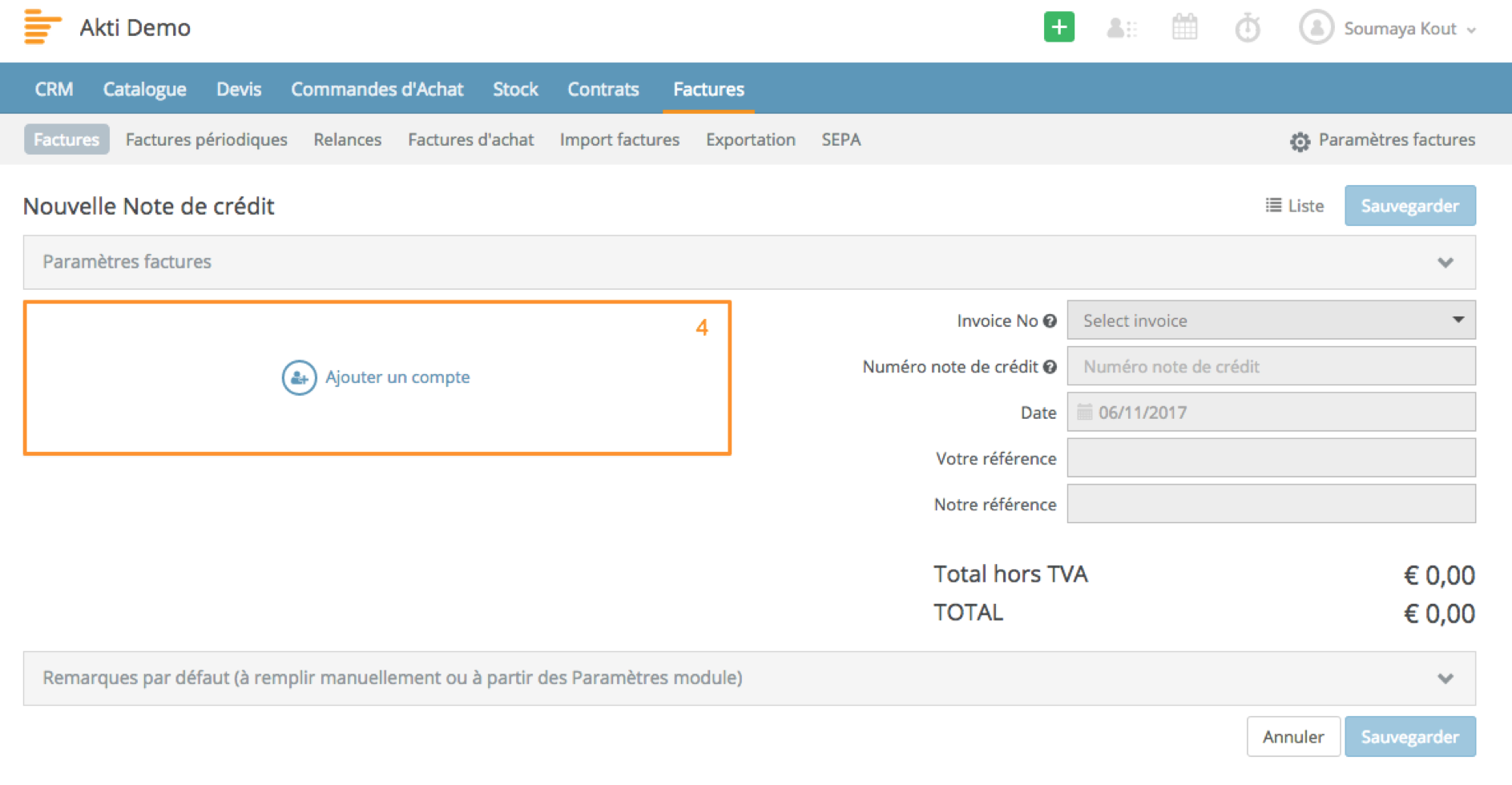Click the top Sauvegarder button
This screenshot has width=1512, height=785.
tap(1409, 206)
